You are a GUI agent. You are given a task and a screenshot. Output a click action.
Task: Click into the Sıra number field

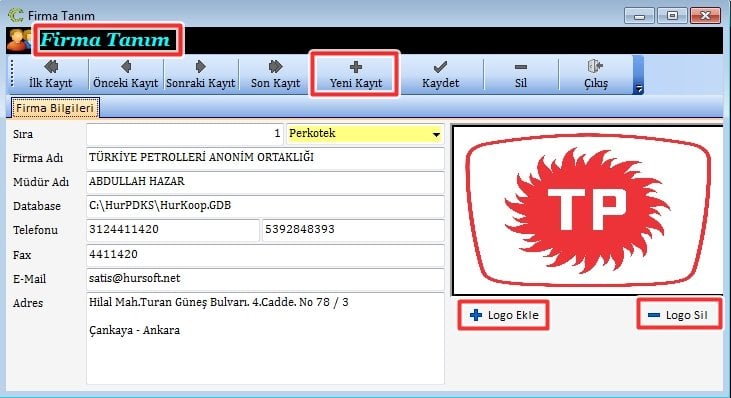point(185,134)
